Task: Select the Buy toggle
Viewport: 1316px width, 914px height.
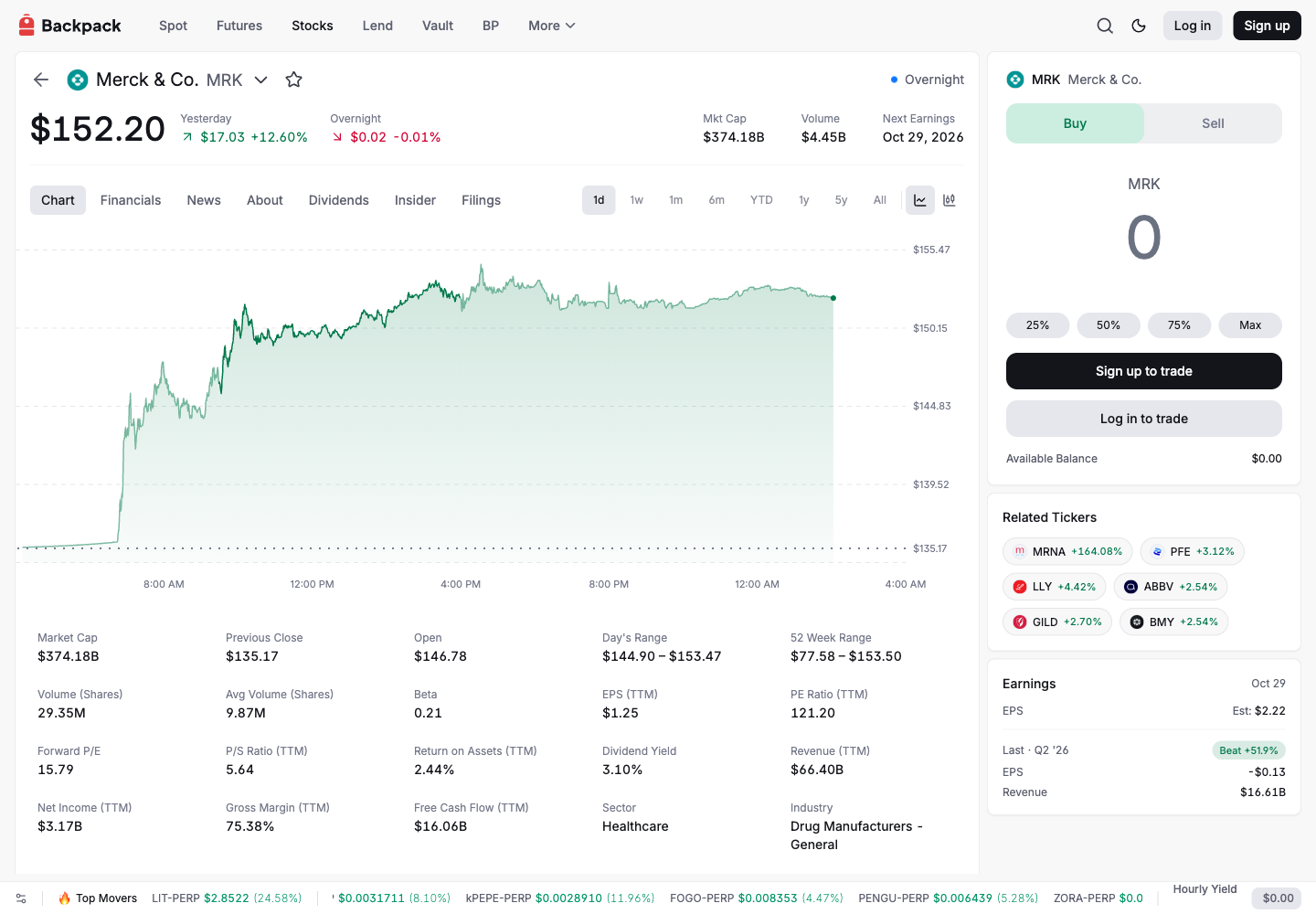Action: tap(1075, 123)
